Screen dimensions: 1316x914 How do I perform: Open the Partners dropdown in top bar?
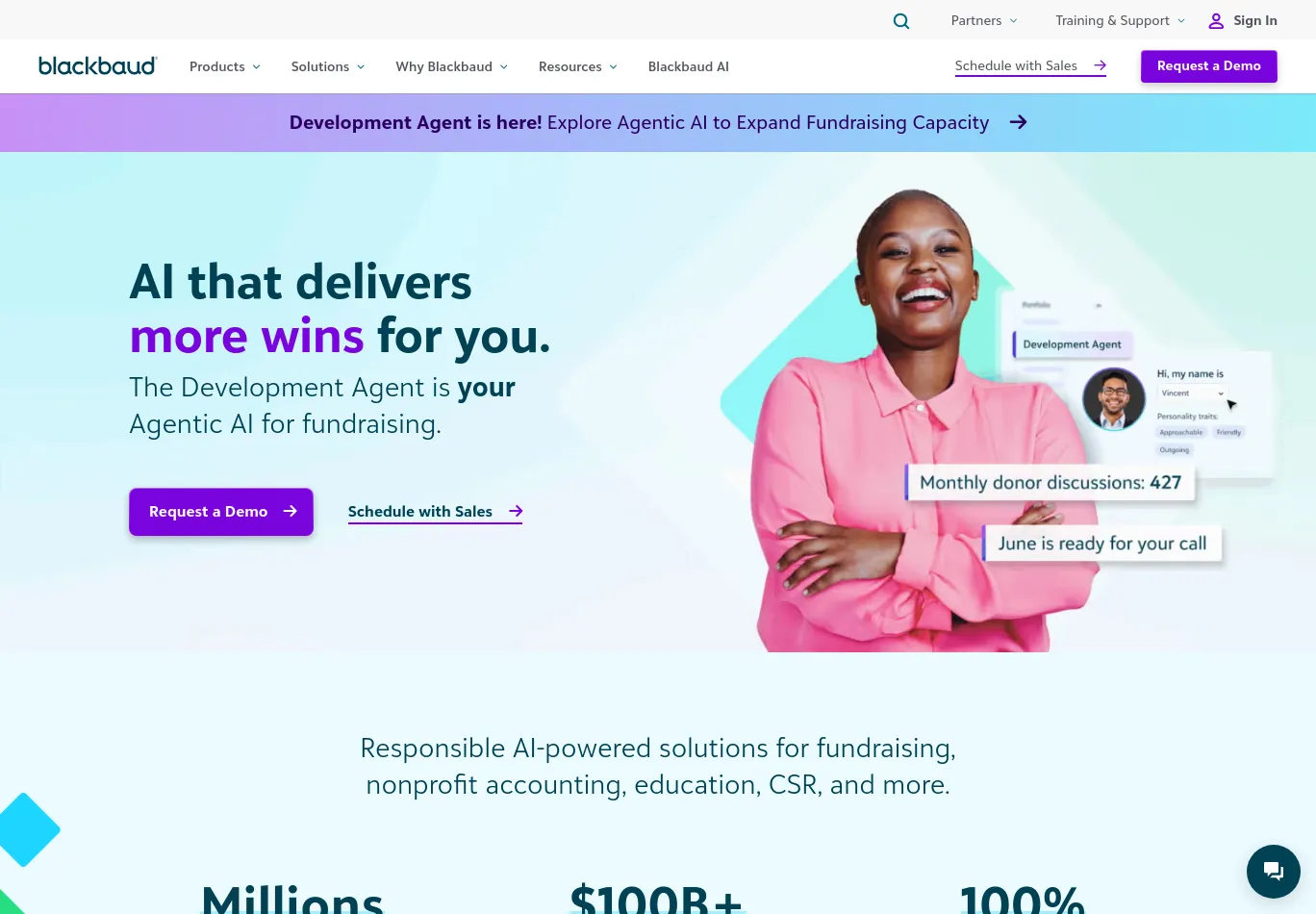click(984, 20)
